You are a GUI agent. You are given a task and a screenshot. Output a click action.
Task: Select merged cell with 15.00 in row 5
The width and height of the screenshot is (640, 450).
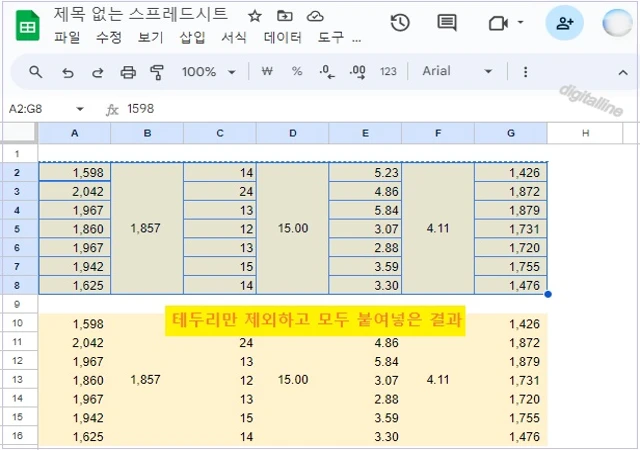point(293,228)
